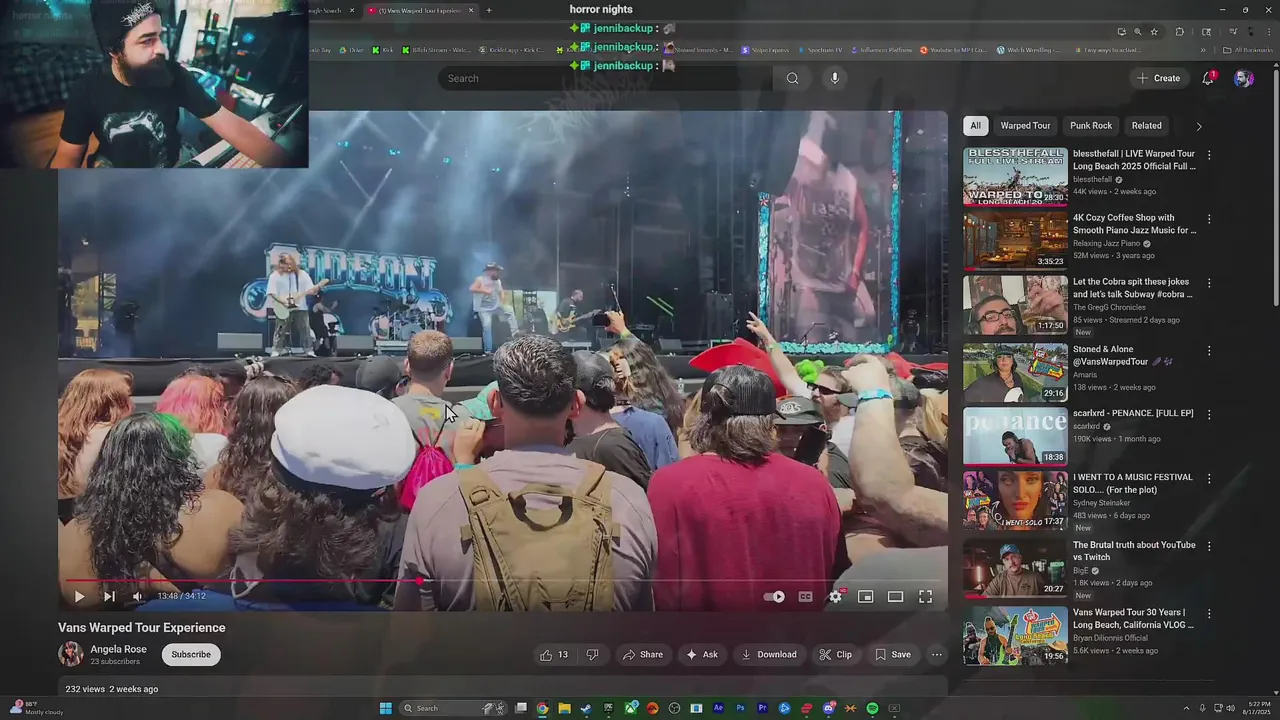Image resolution: width=1280 pixels, height=720 pixels.
Task: Open All Bookmarks folder
Action: pyautogui.click(x=1248, y=50)
